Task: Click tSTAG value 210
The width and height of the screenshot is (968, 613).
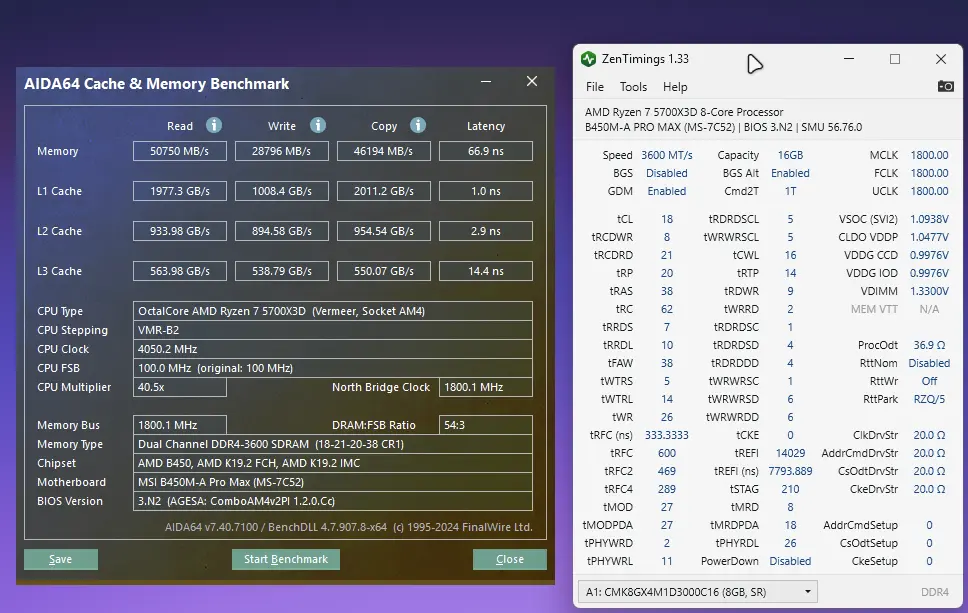Action: point(790,488)
